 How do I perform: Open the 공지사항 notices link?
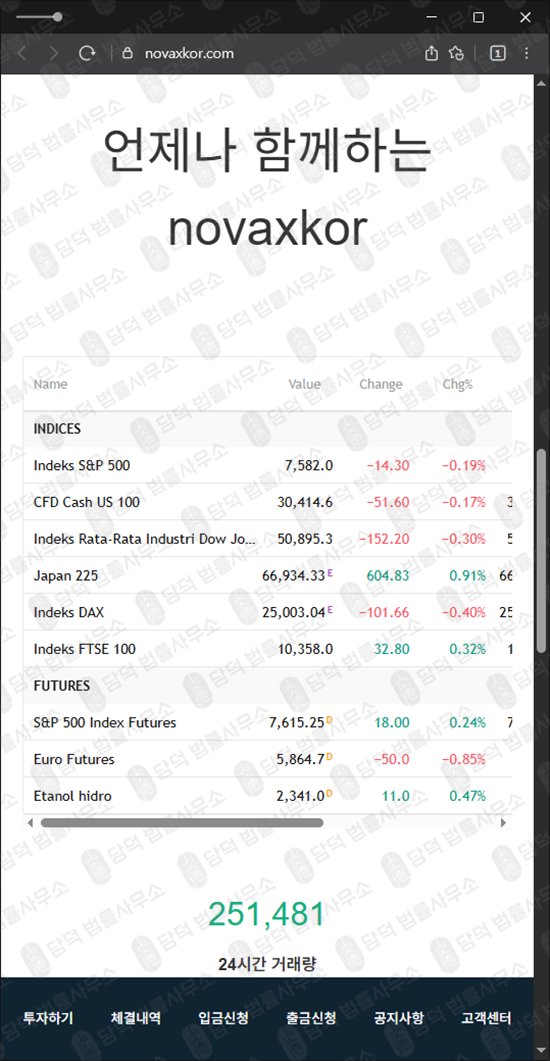[398, 1017]
